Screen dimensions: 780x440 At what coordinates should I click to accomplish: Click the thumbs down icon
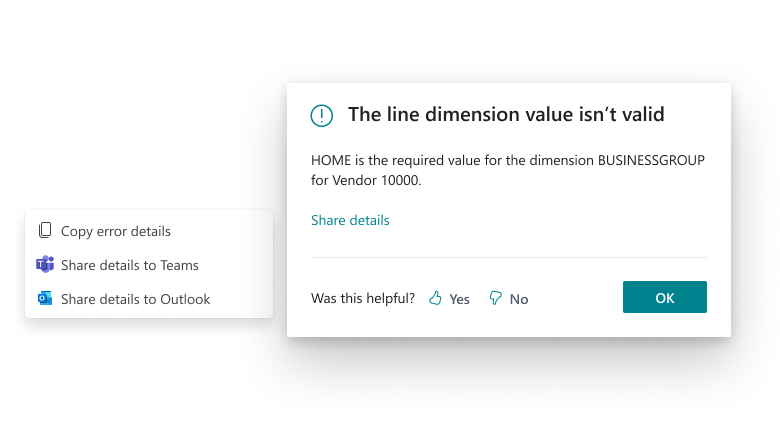[x=495, y=298]
